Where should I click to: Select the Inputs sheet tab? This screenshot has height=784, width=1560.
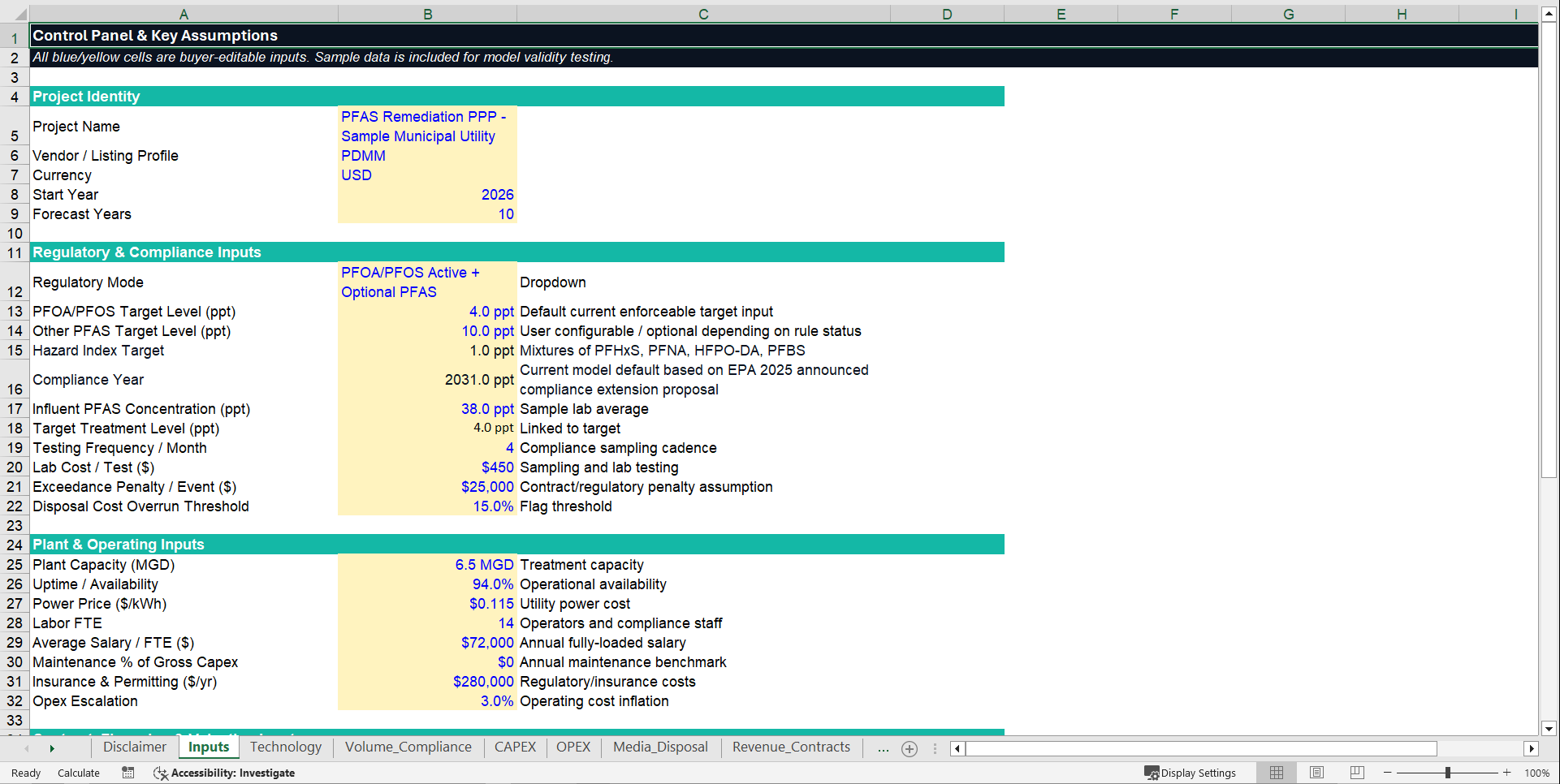click(x=209, y=747)
